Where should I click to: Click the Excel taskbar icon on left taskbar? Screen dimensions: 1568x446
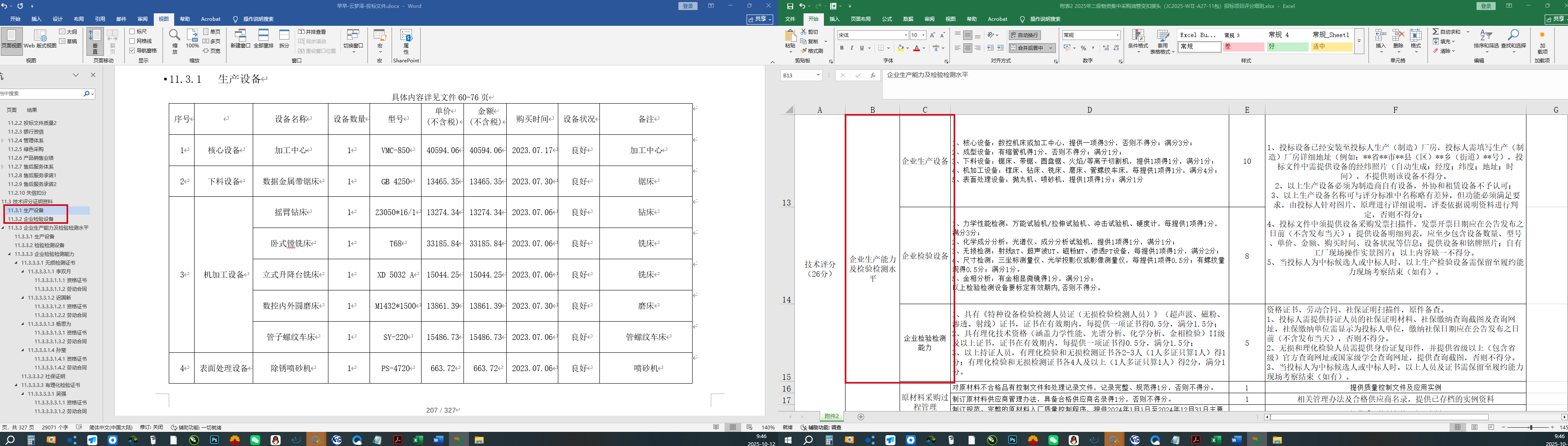click(417, 440)
